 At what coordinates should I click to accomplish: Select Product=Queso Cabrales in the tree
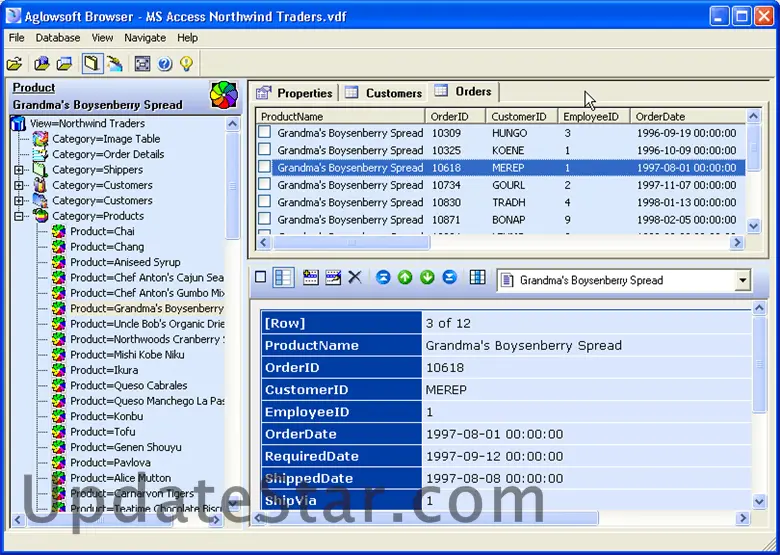(128, 386)
